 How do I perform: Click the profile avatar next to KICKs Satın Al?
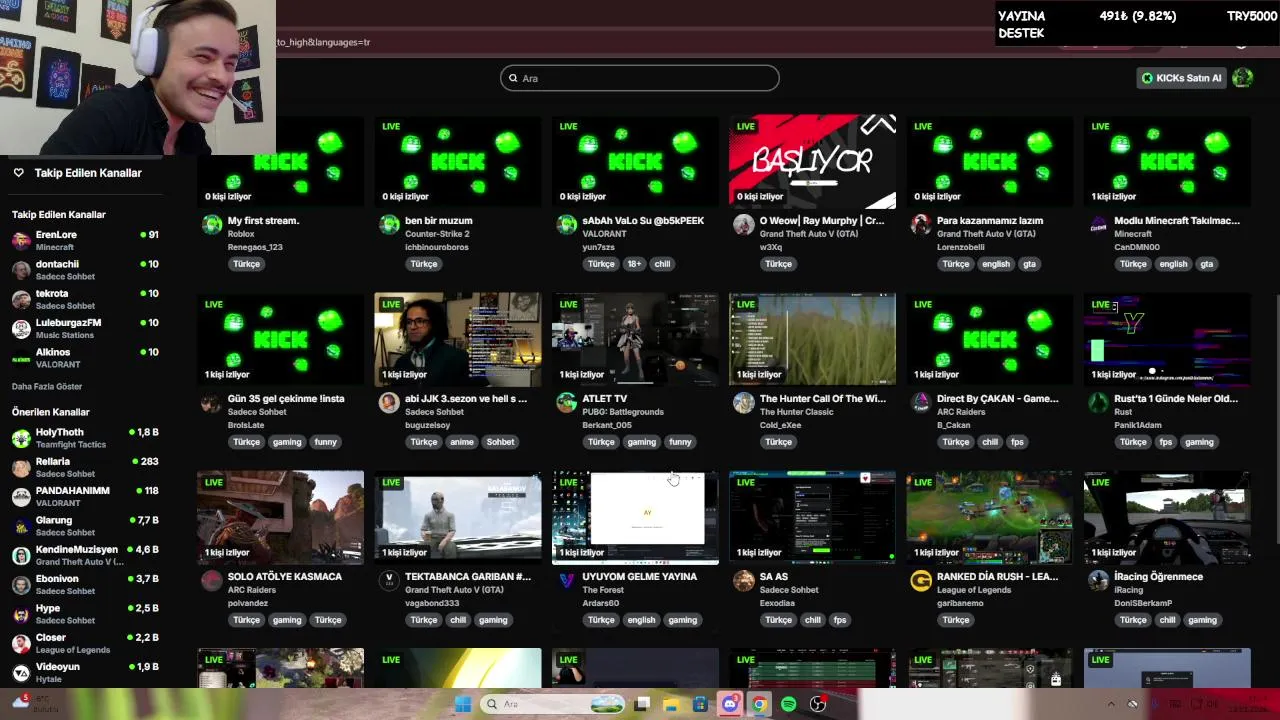[1242, 78]
